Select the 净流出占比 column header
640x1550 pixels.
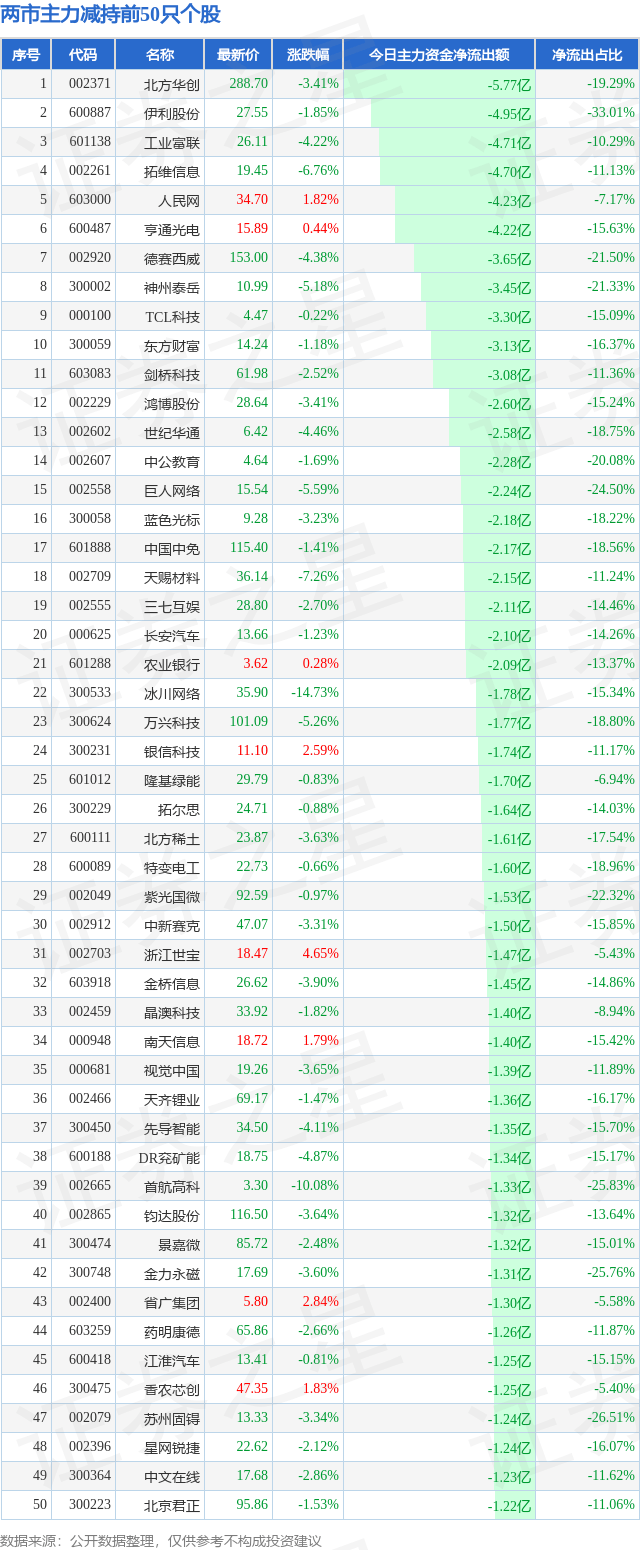586,55
